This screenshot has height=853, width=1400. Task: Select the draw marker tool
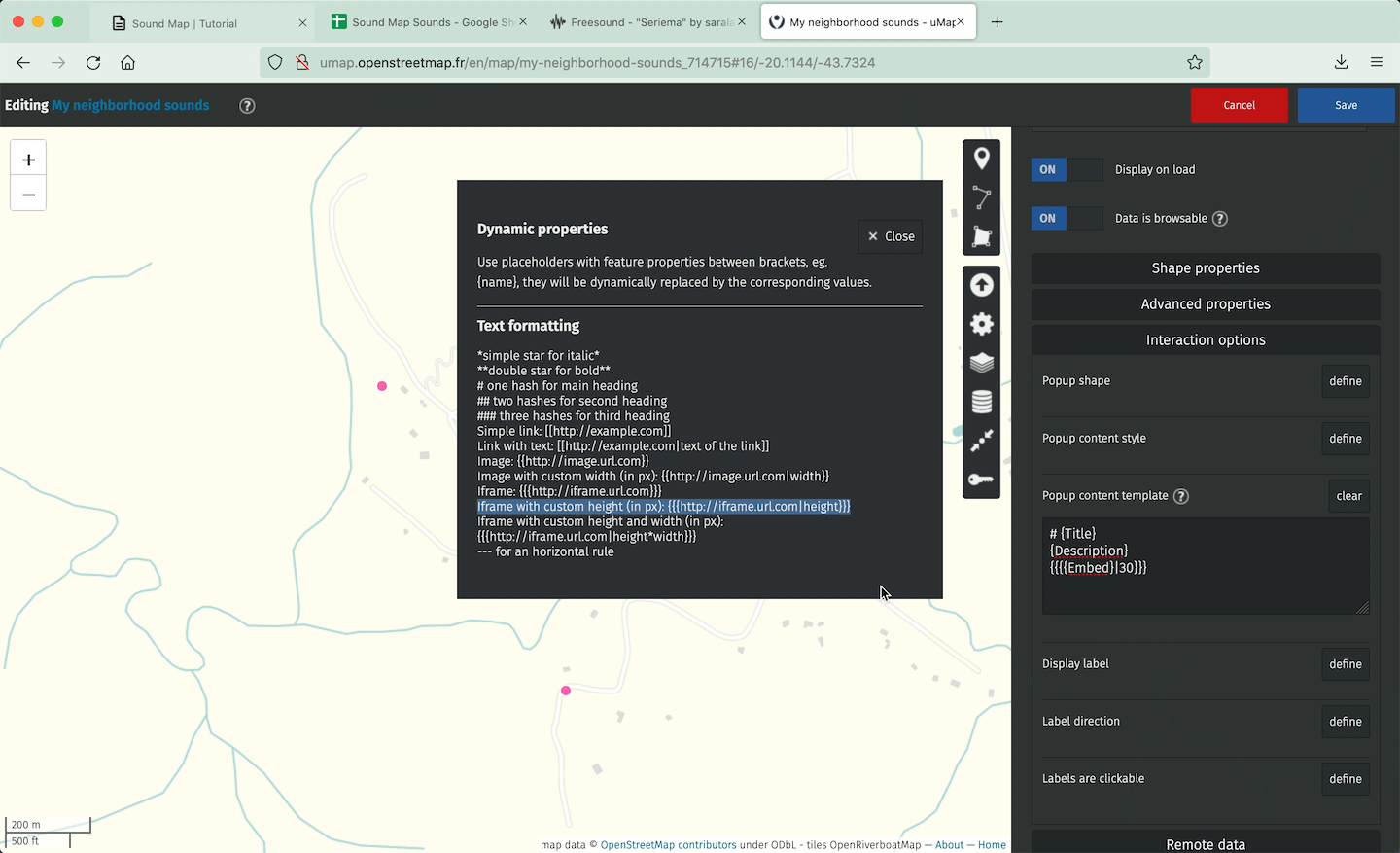click(x=981, y=159)
